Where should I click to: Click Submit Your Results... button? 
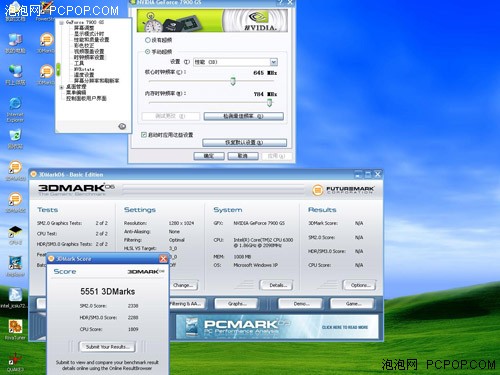click(107, 347)
